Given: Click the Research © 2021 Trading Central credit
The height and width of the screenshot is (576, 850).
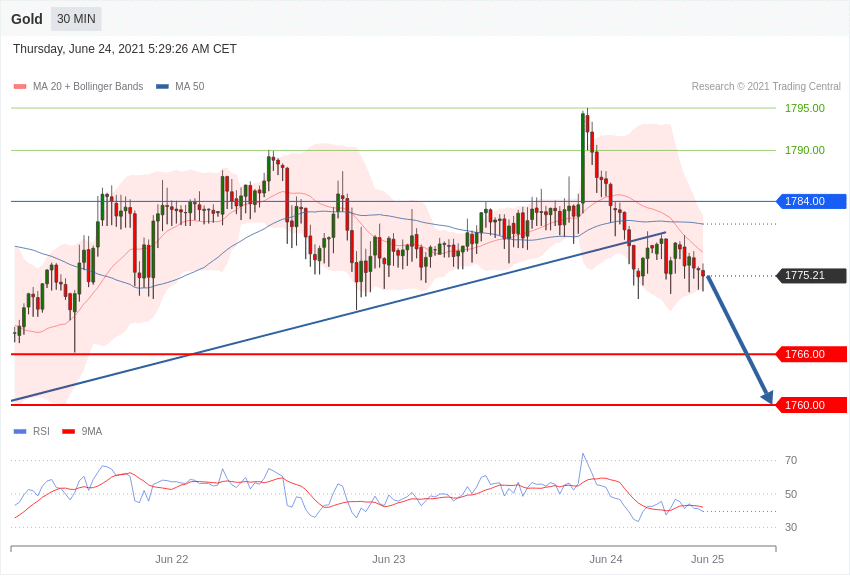Looking at the screenshot, I should 766,86.
